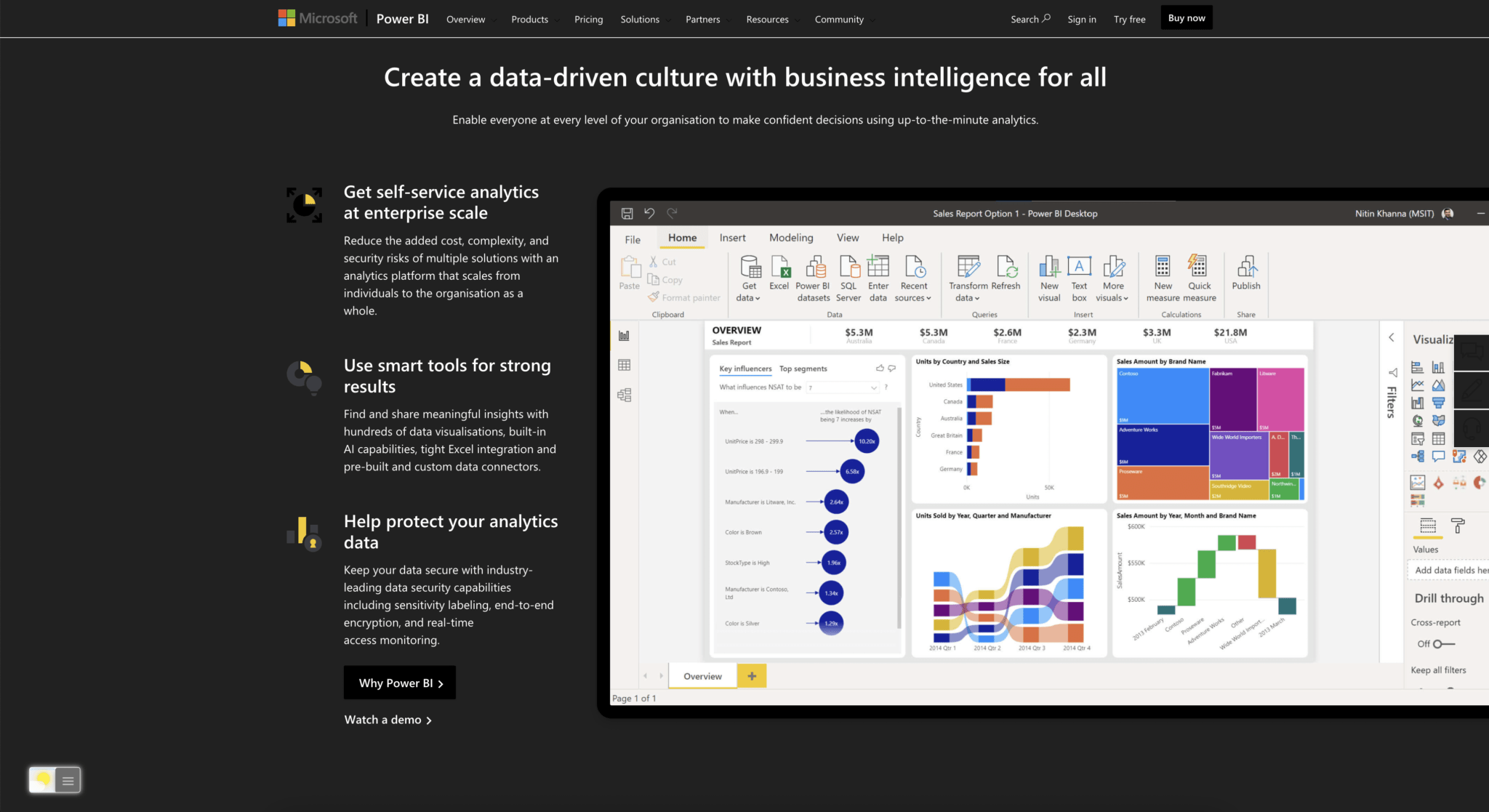The image size is (1489, 812).
Task: Click the Filters pane speaker icon
Action: coord(1392,373)
